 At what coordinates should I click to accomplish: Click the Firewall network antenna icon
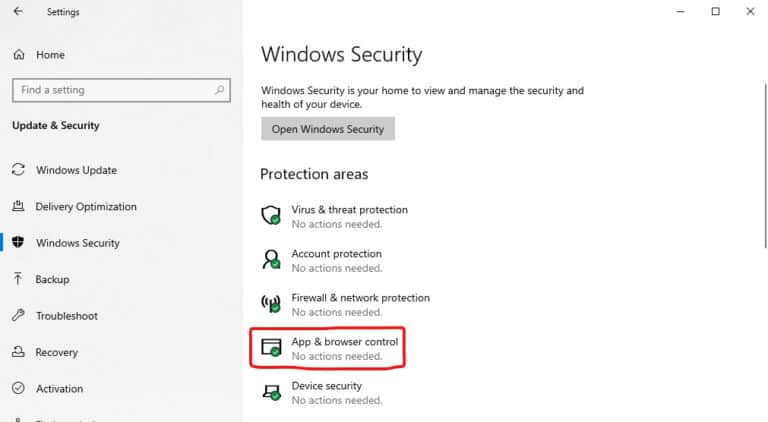click(x=271, y=304)
